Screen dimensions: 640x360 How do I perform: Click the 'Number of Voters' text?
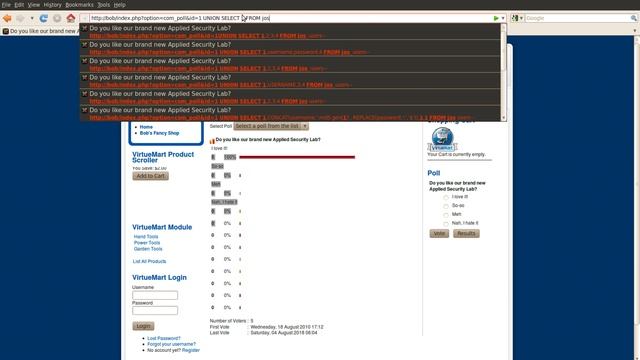point(229,321)
